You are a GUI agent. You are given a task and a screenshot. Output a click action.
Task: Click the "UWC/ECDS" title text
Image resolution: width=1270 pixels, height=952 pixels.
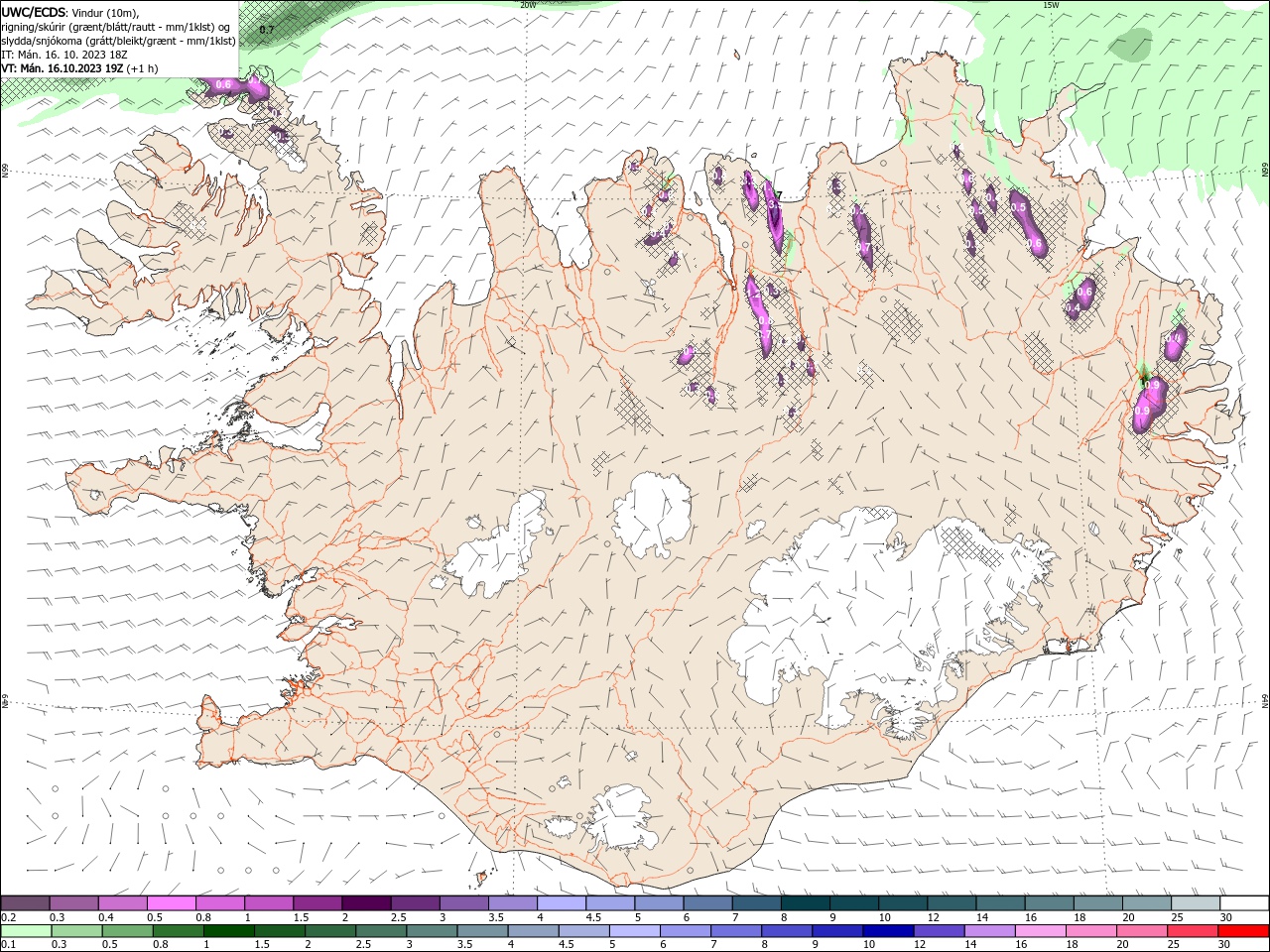[x=34, y=12]
